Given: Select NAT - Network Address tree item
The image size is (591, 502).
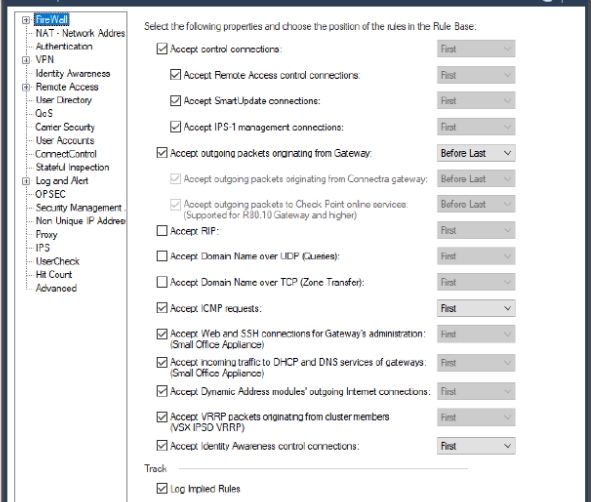Looking at the screenshot, I should pyautogui.click(x=80, y=33).
